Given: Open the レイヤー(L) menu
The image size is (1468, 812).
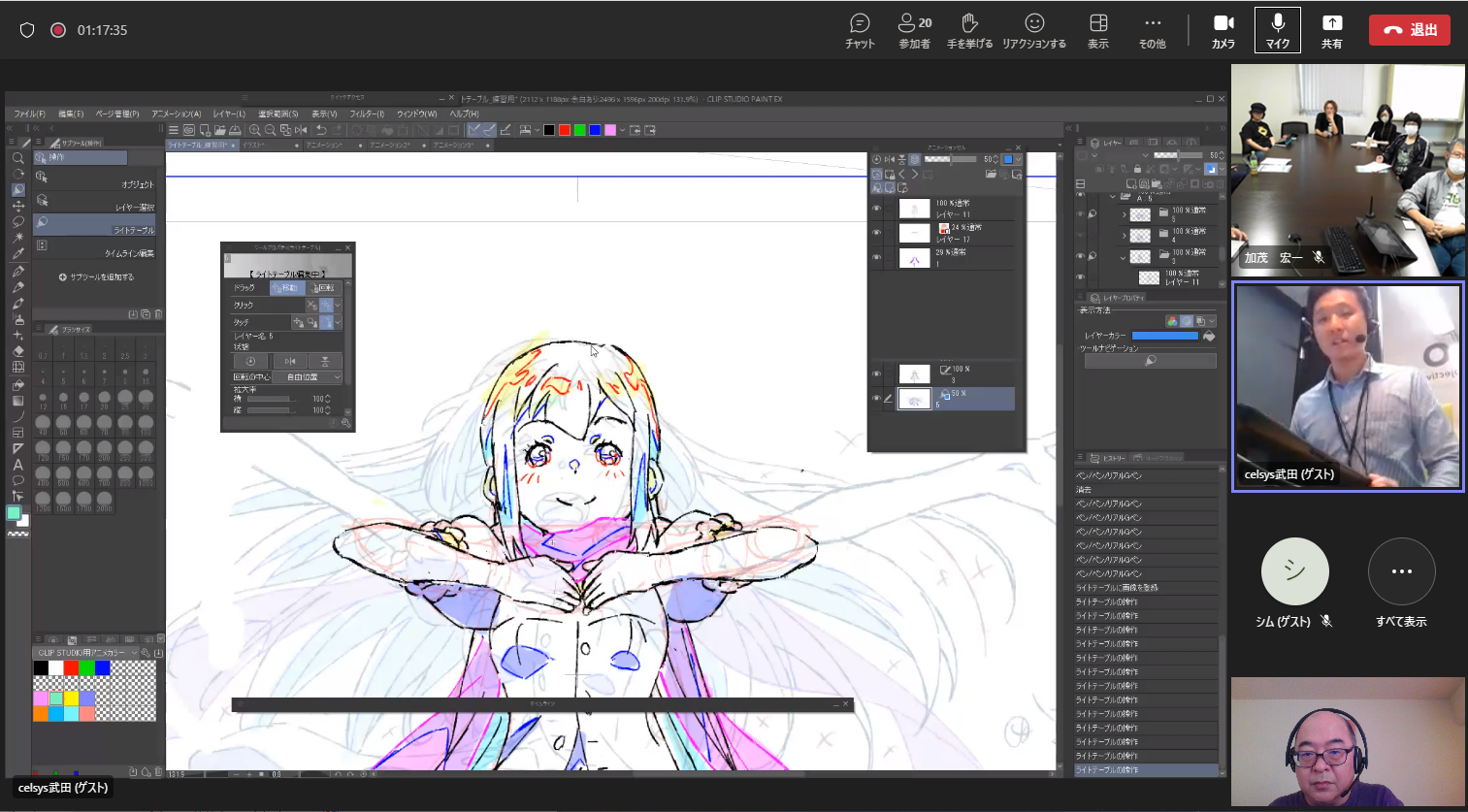Looking at the screenshot, I should [229, 114].
